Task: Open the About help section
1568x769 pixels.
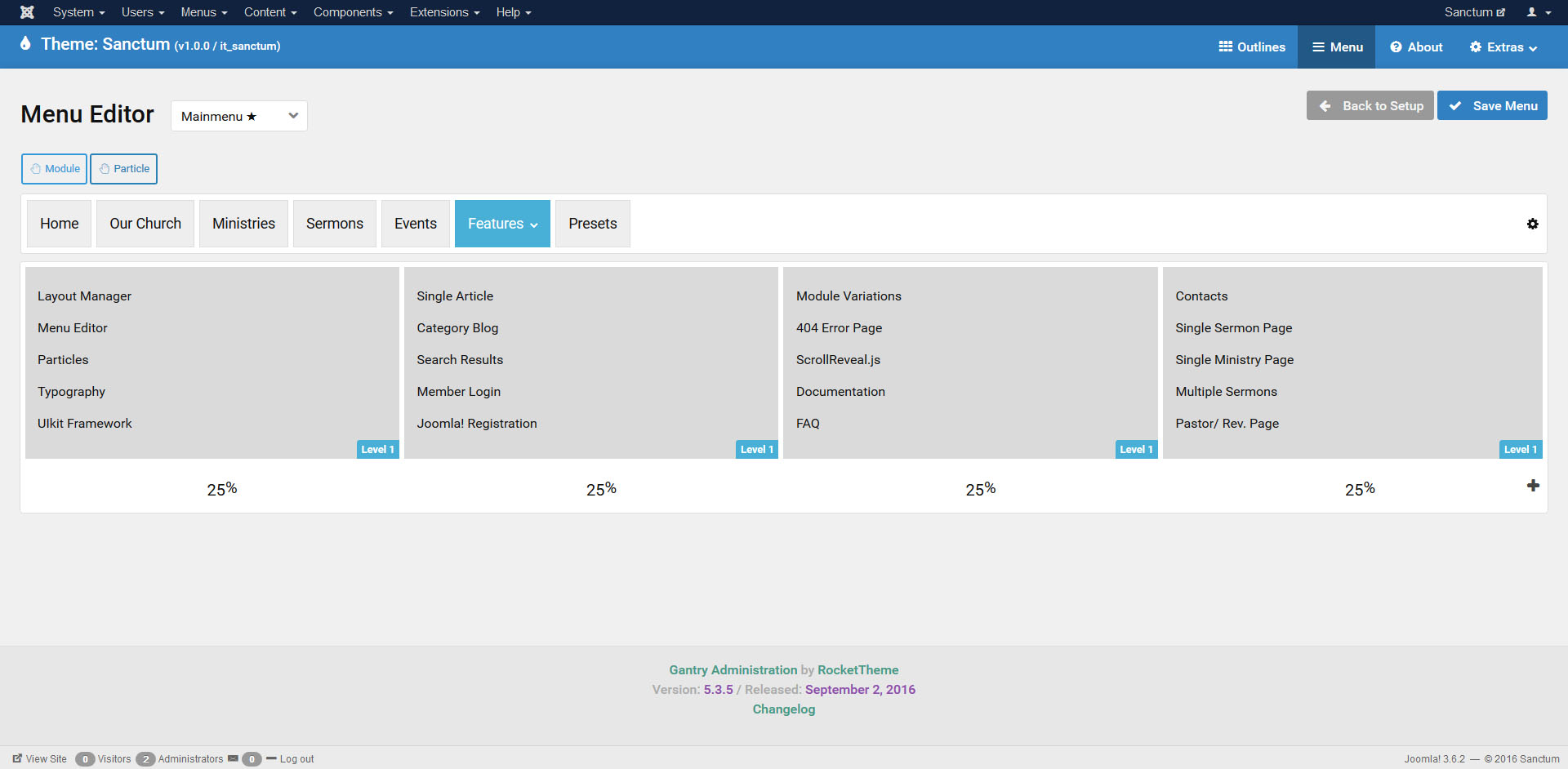Action: click(1416, 47)
